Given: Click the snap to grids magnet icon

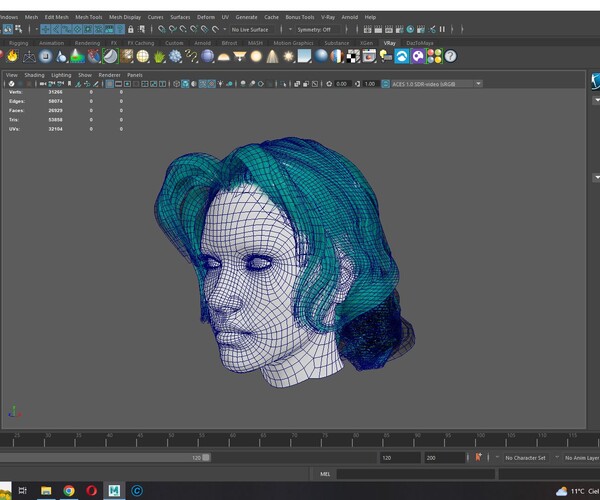Looking at the screenshot, I should [x=162, y=29].
